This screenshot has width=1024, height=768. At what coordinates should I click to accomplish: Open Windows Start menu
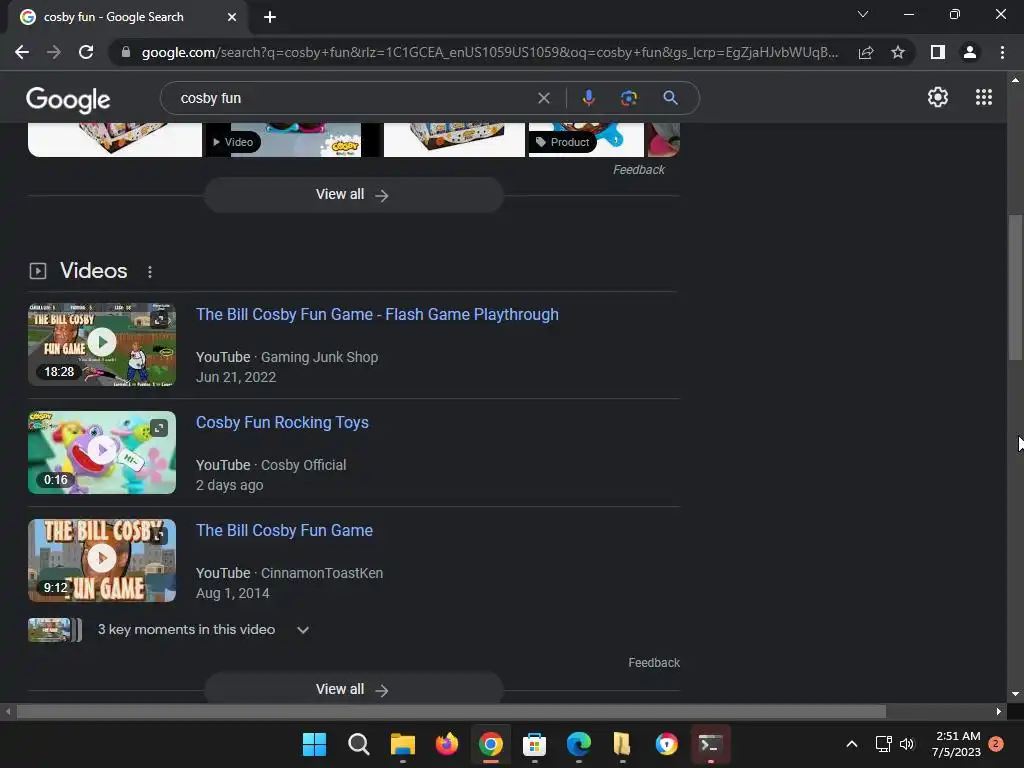pos(314,744)
